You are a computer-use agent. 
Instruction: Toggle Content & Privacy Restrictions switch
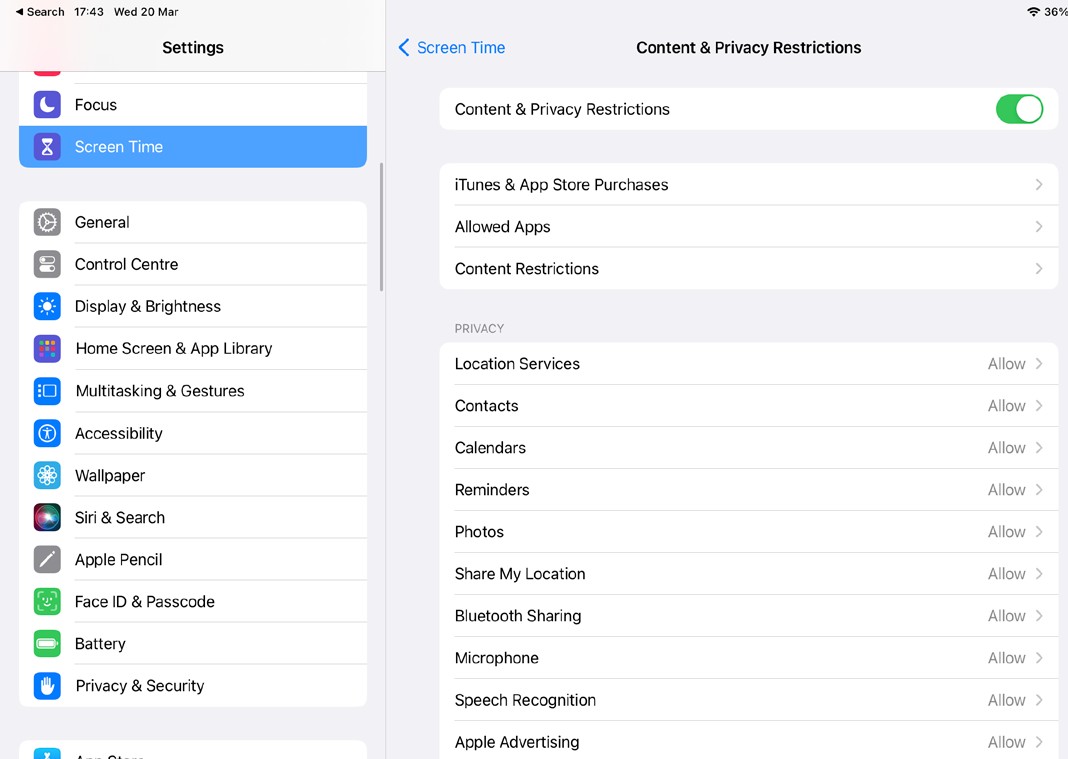1019,109
